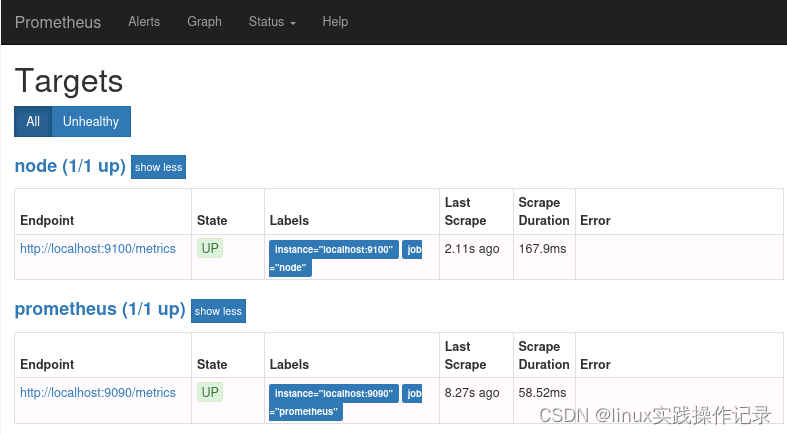Click the 8.27s ago last scrape value

[x=472, y=392]
